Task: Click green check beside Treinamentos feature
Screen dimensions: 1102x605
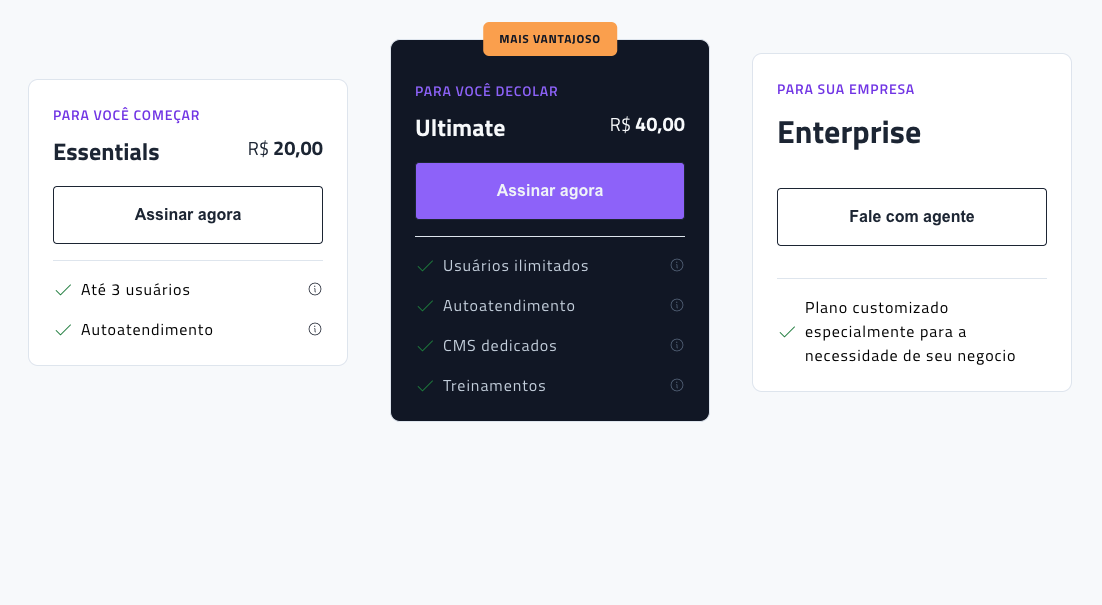Action: tap(424, 385)
